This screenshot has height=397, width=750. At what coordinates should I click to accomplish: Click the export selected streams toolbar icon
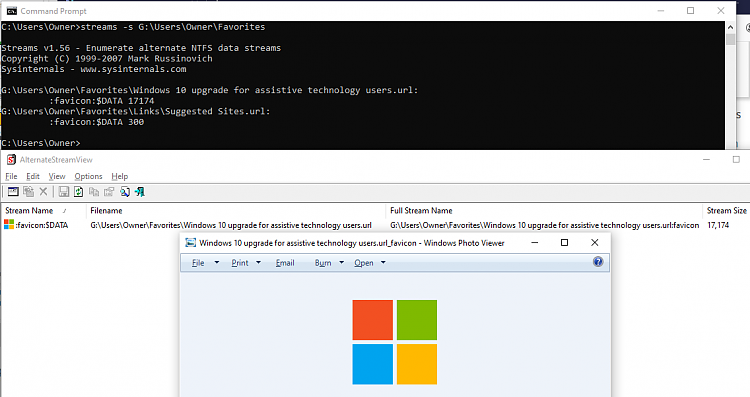tap(29, 192)
